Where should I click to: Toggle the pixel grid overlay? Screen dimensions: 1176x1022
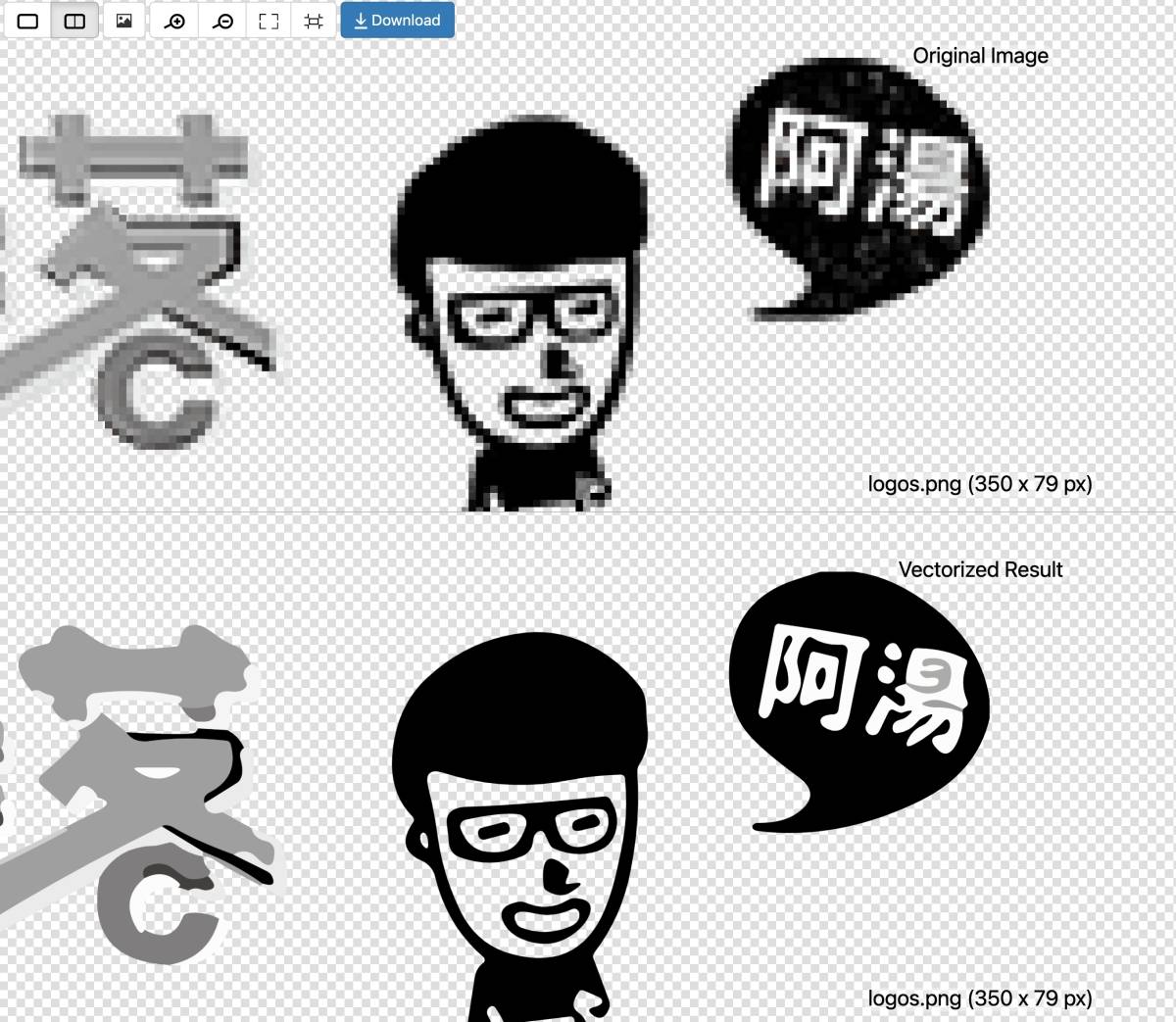point(313,20)
